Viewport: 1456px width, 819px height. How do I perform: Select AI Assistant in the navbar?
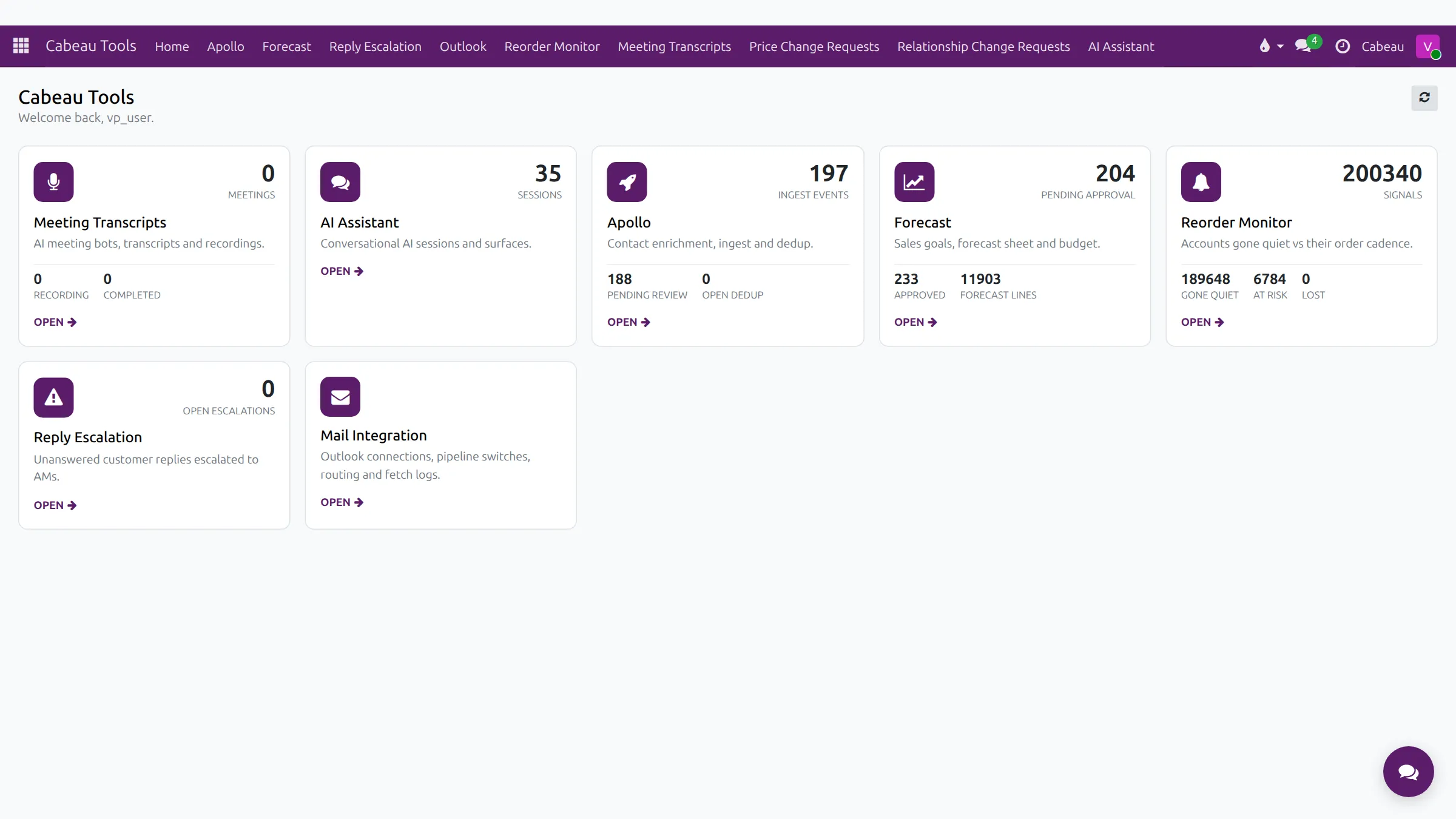[x=1121, y=47]
